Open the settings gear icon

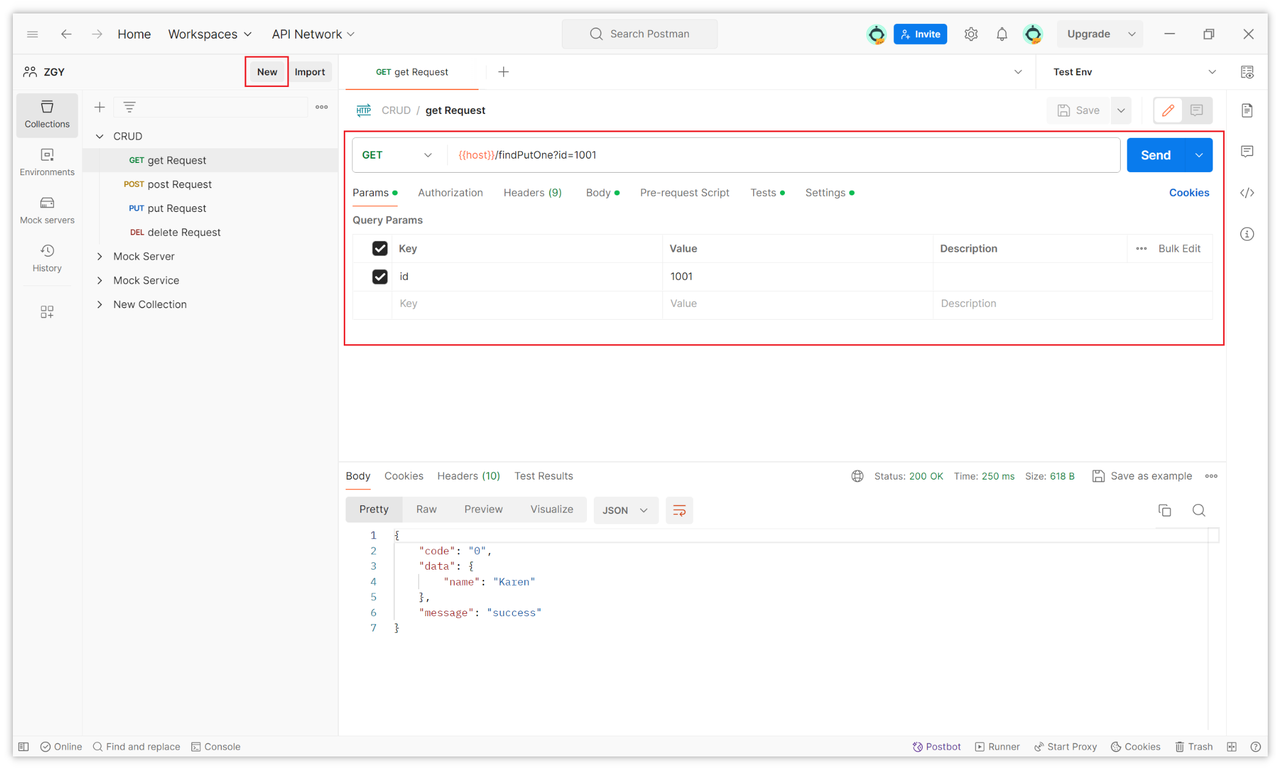coord(971,34)
